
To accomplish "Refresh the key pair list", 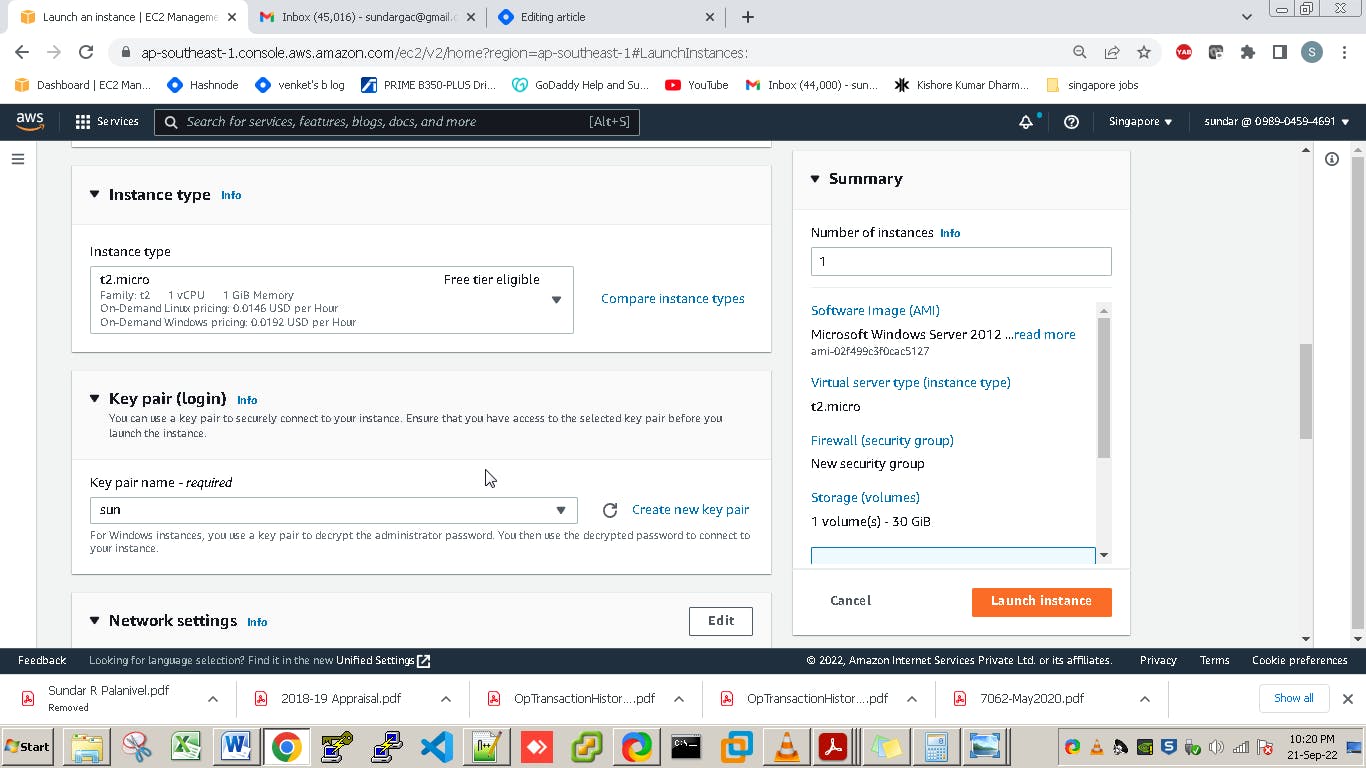I will click(610, 510).
